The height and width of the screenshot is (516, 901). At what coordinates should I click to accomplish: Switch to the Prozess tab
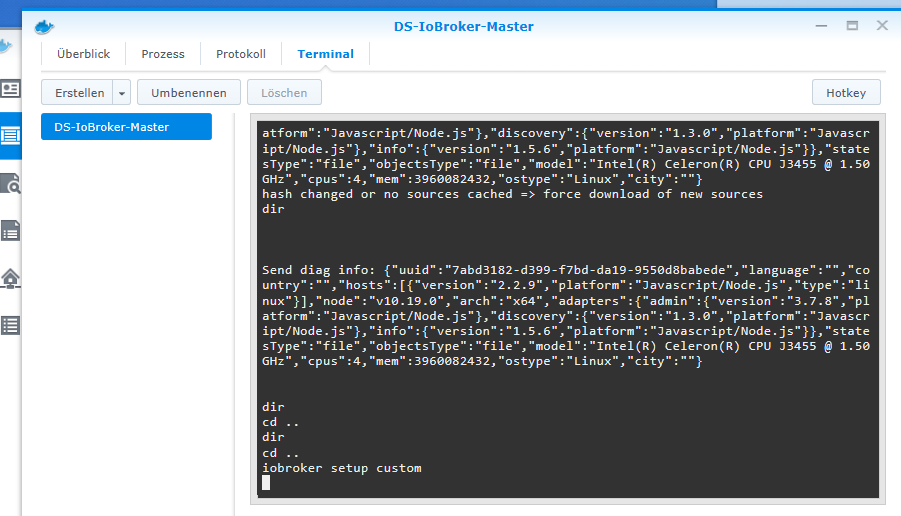[x=163, y=54]
